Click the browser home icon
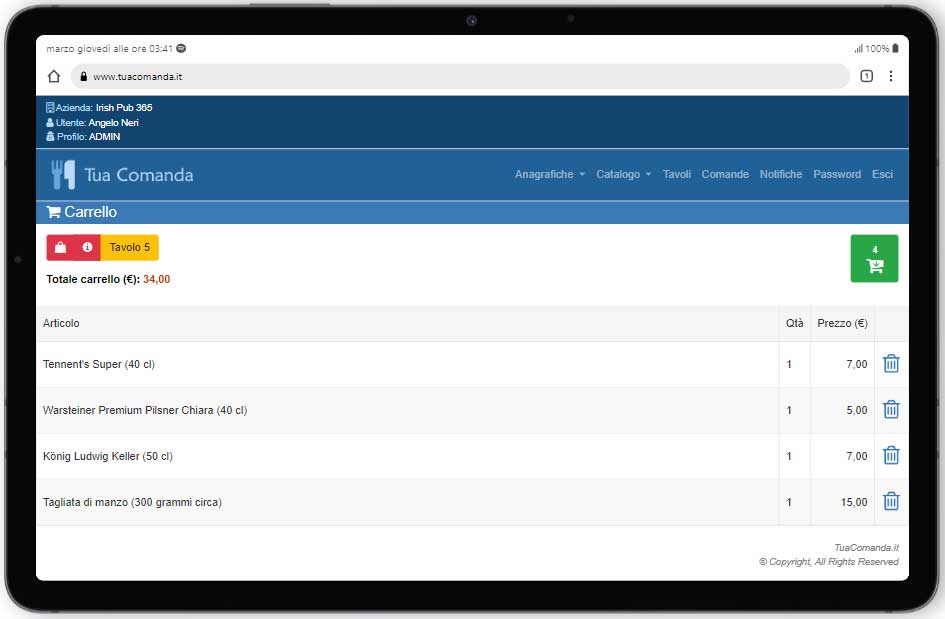The height and width of the screenshot is (619, 945). pos(54,77)
